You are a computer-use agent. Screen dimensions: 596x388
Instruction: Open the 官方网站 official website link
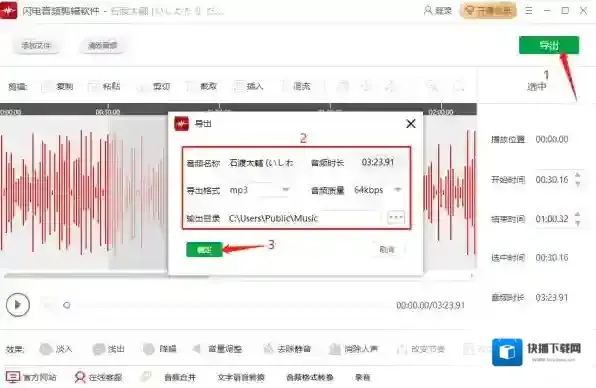coord(31,377)
